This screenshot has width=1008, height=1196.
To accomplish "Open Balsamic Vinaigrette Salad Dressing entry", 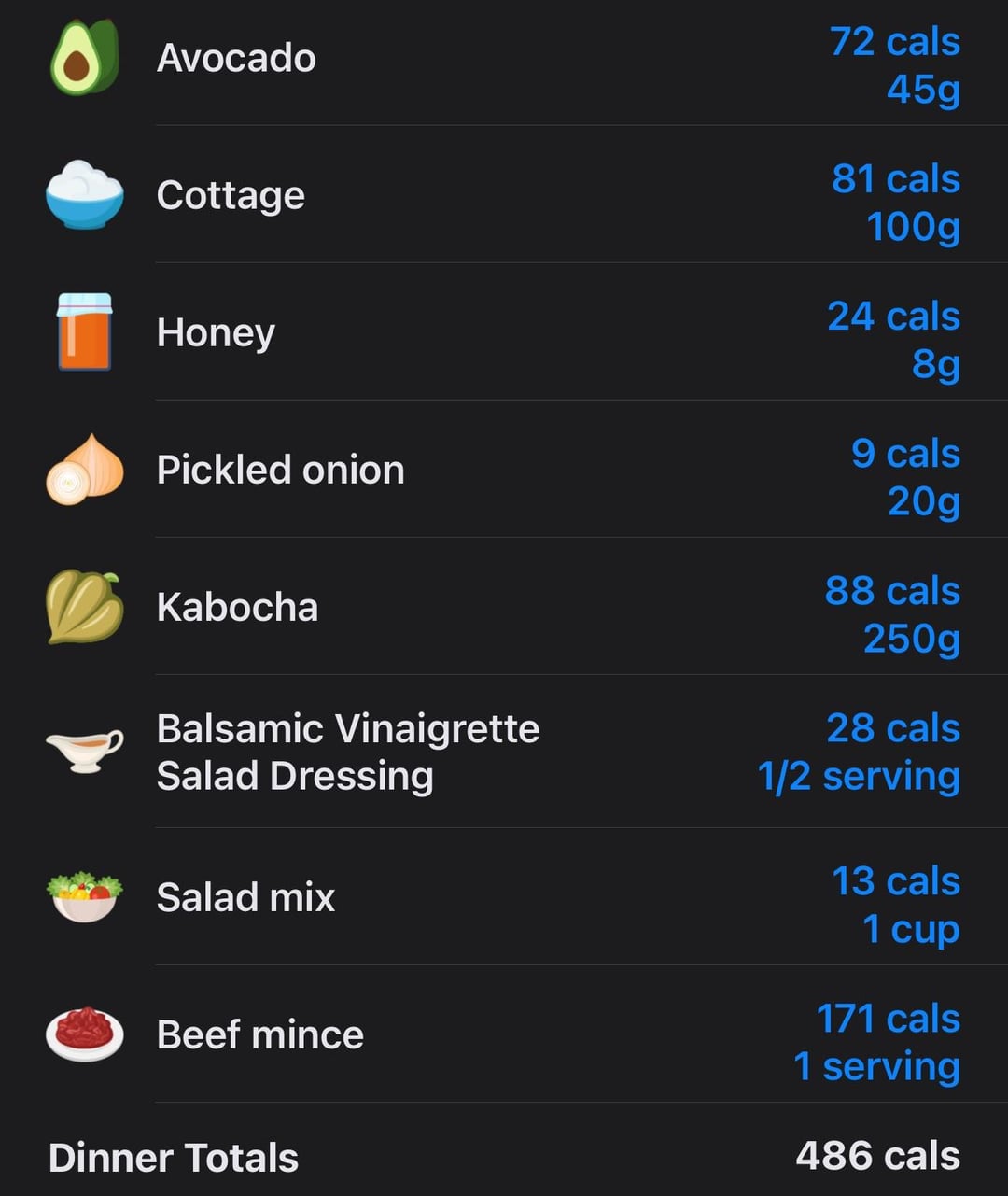I will tap(348, 752).
